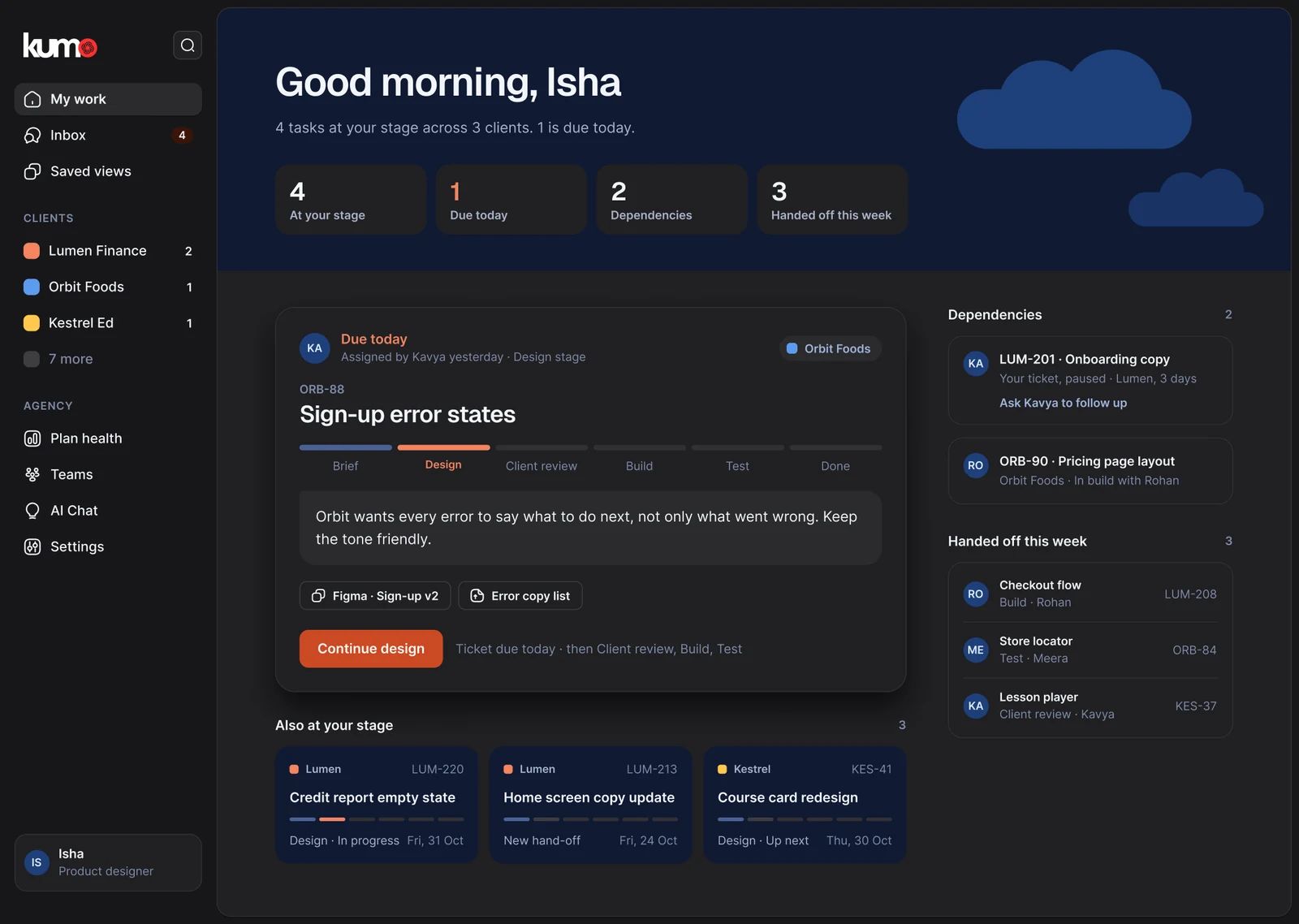The width and height of the screenshot is (1299, 924).
Task: Open the Dependencies stat card
Action: [x=672, y=200]
